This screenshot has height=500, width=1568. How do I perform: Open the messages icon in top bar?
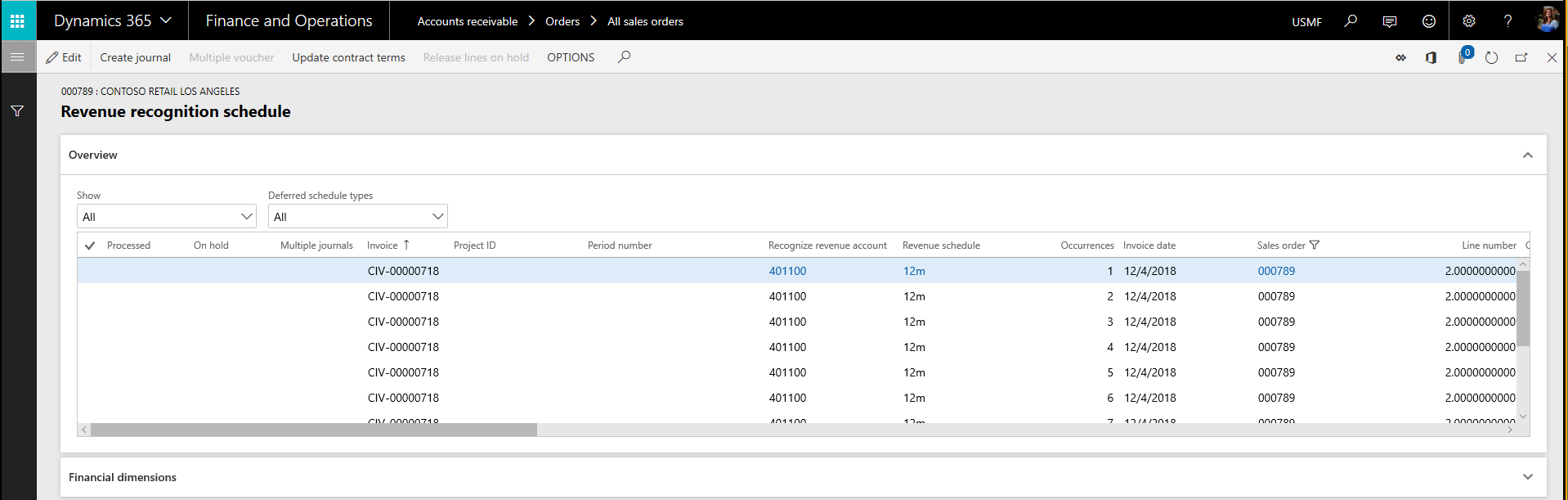pos(1389,21)
